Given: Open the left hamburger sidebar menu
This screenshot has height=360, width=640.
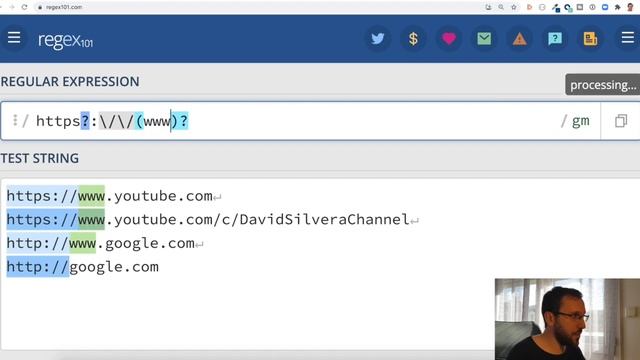Looking at the screenshot, I should point(14,38).
